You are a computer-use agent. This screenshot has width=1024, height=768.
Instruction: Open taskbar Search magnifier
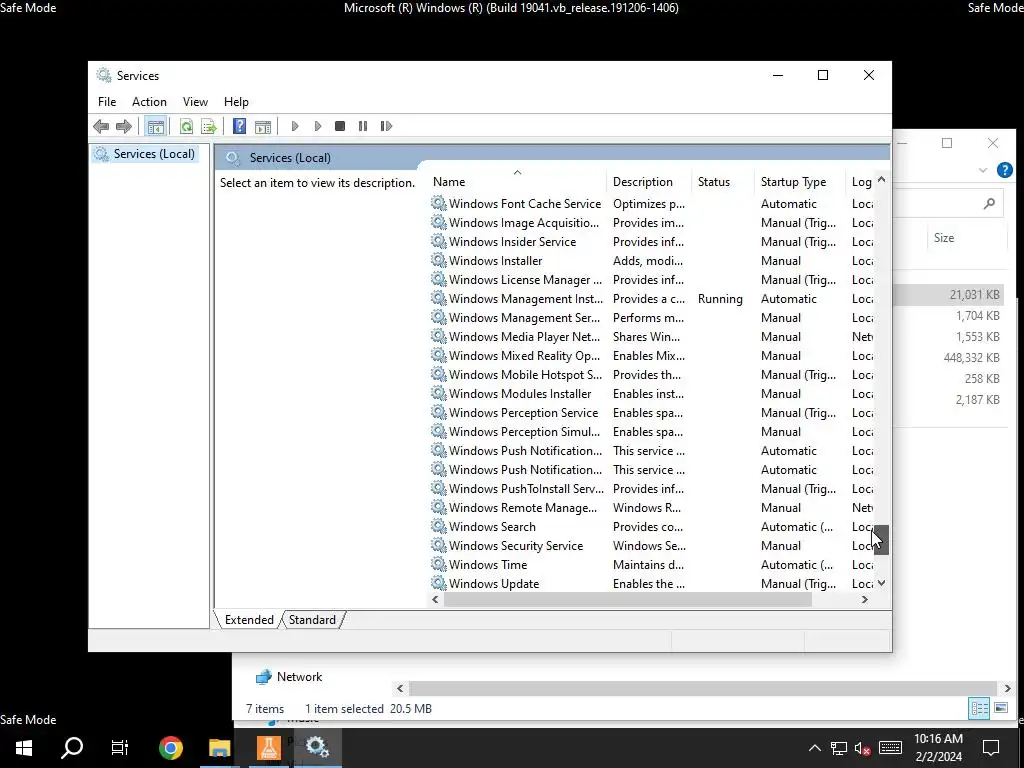point(72,747)
